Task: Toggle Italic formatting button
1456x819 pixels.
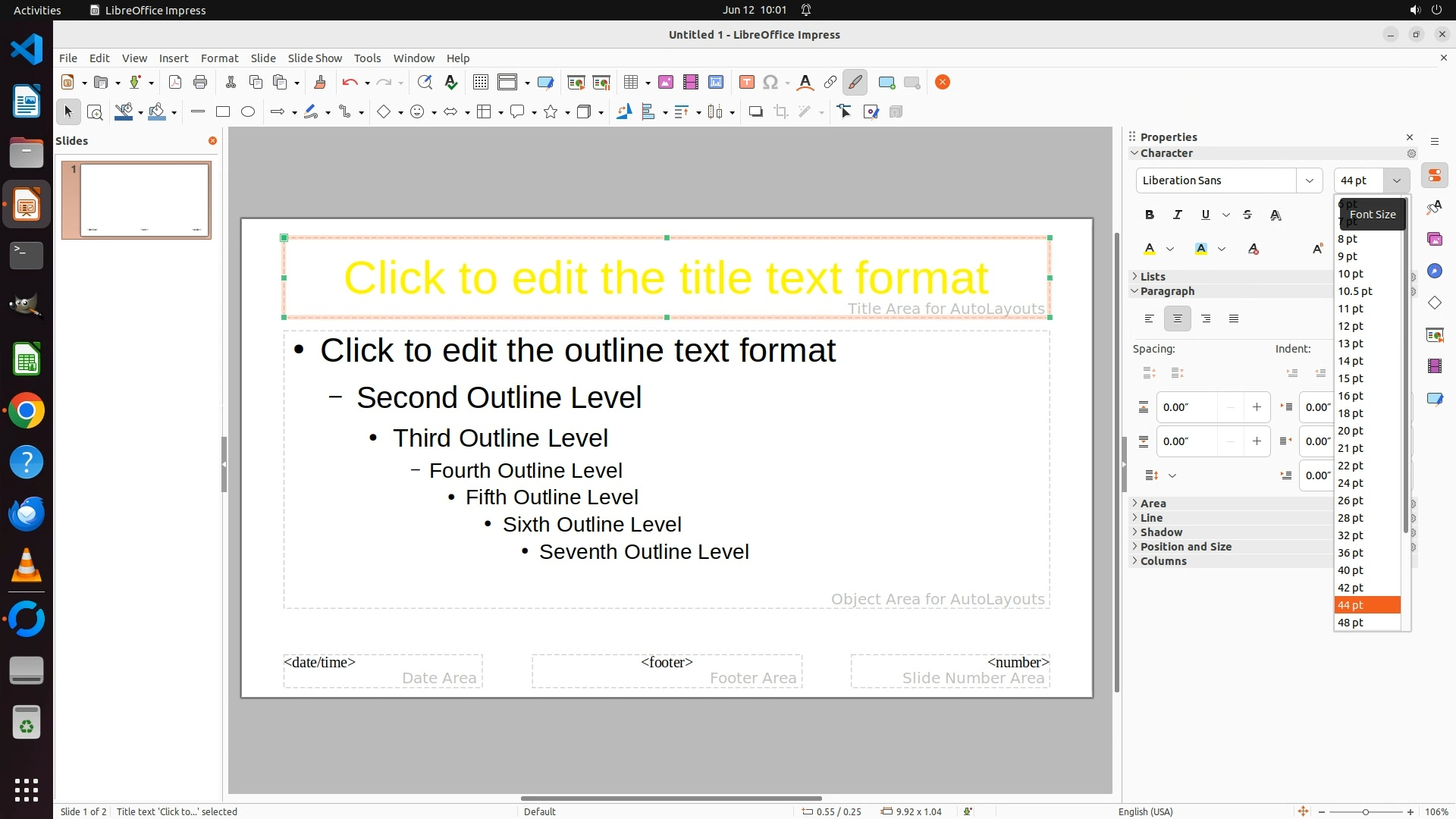Action: pos(1177,215)
